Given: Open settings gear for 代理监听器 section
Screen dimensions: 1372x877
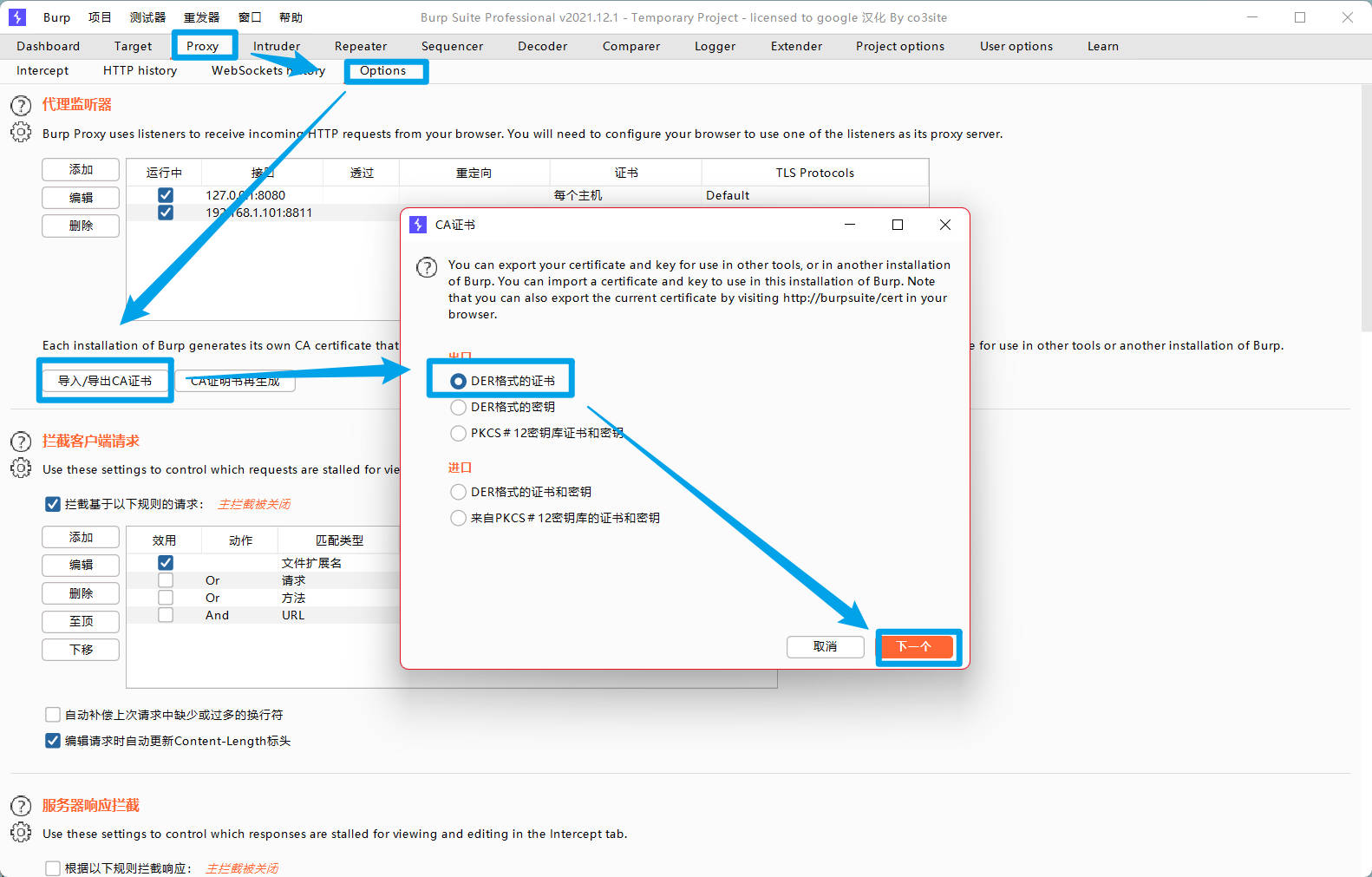Looking at the screenshot, I should pos(21,133).
